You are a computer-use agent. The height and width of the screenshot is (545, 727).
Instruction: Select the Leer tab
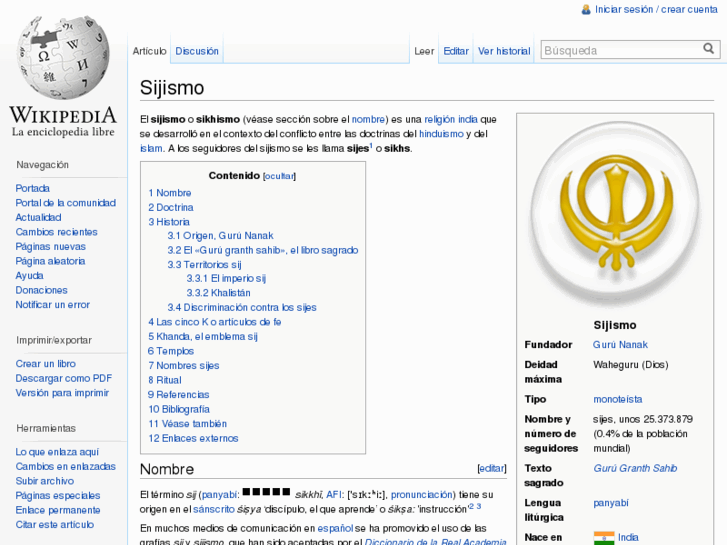pos(424,51)
